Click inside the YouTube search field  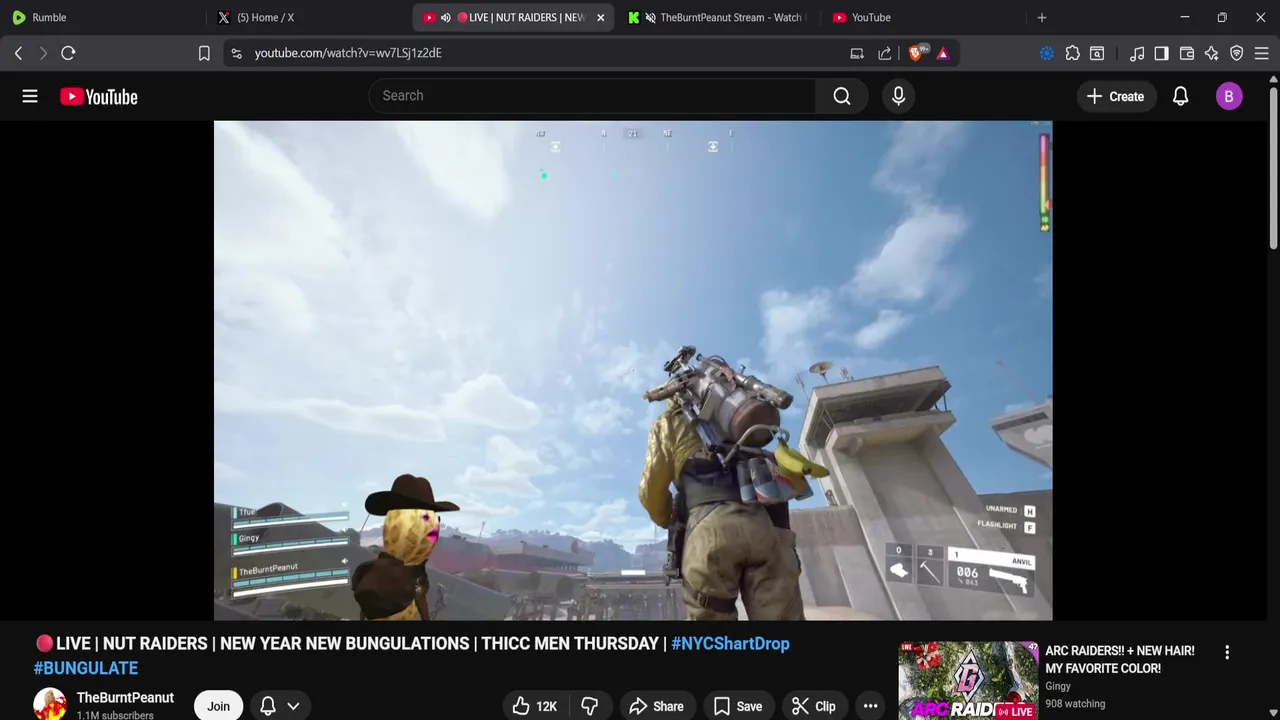(592, 96)
